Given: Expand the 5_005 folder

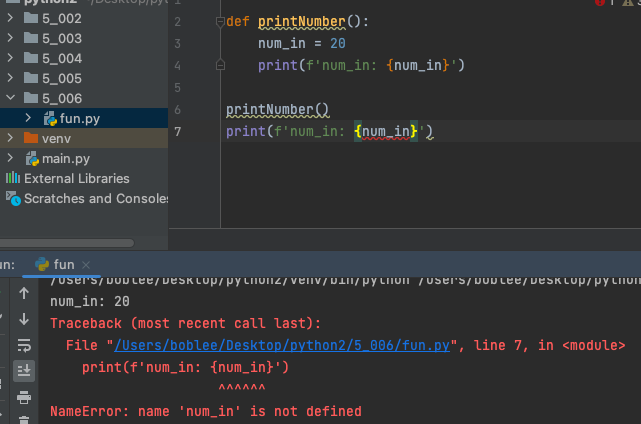Looking at the screenshot, I should point(11,78).
